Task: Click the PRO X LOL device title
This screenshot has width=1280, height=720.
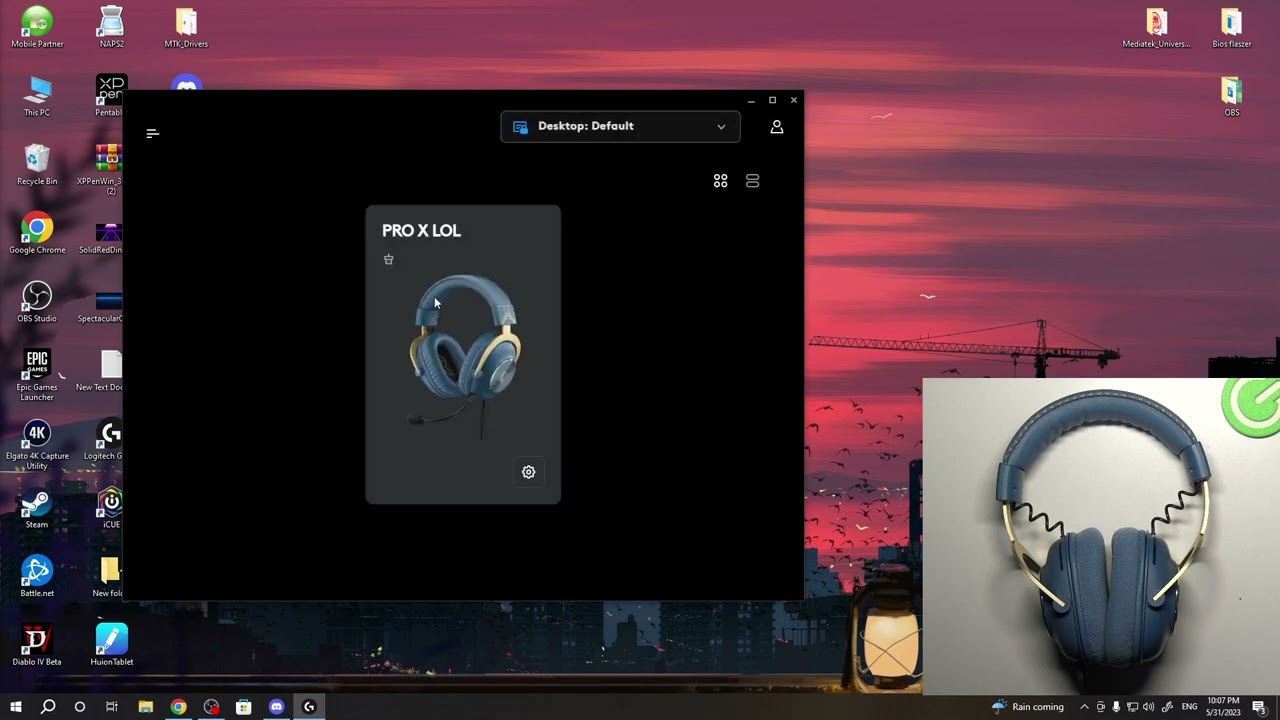Action: [421, 231]
